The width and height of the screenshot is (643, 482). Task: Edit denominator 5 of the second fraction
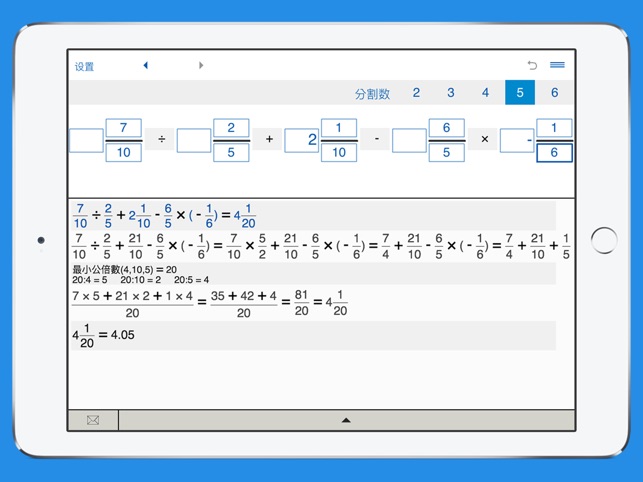(x=231, y=153)
